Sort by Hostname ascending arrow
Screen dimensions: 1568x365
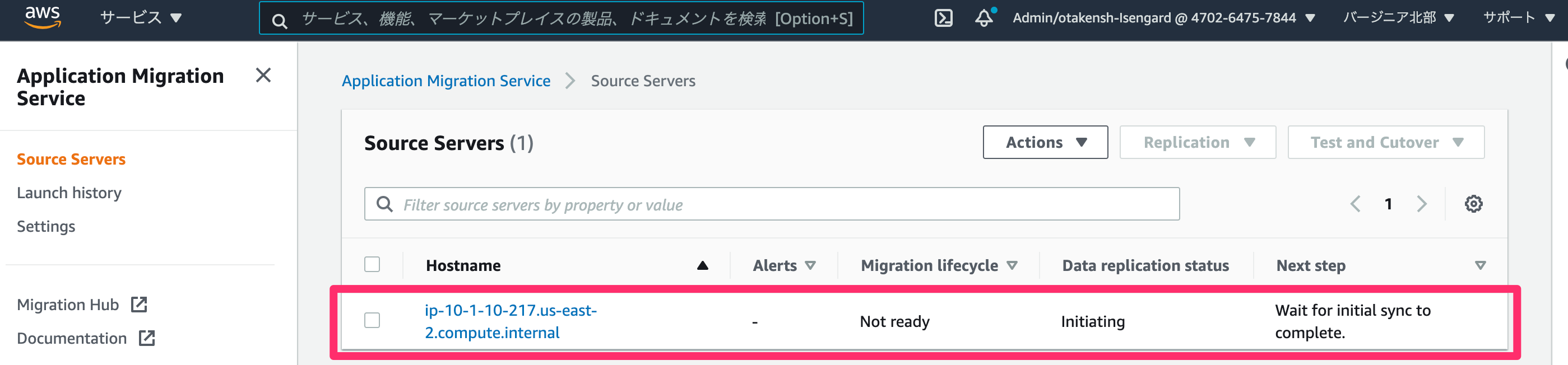point(702,265)
